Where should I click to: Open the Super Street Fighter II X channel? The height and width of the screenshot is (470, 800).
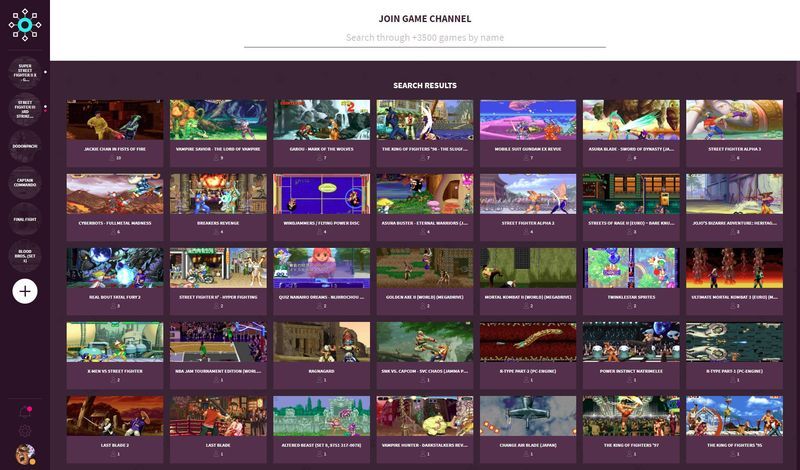pyautogui.click(x=24, y=72)
